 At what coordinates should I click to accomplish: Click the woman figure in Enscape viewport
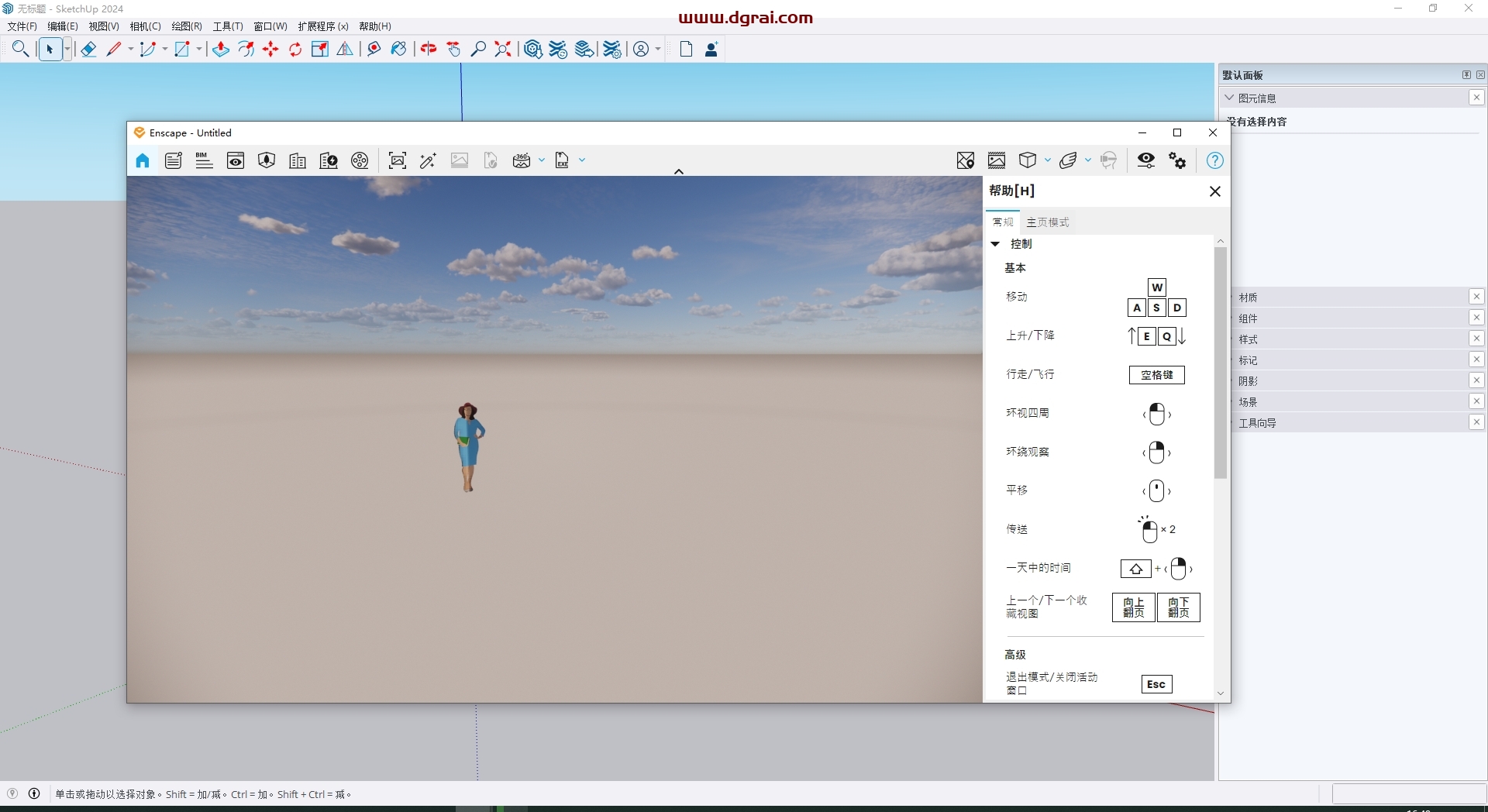pos(468,447)
